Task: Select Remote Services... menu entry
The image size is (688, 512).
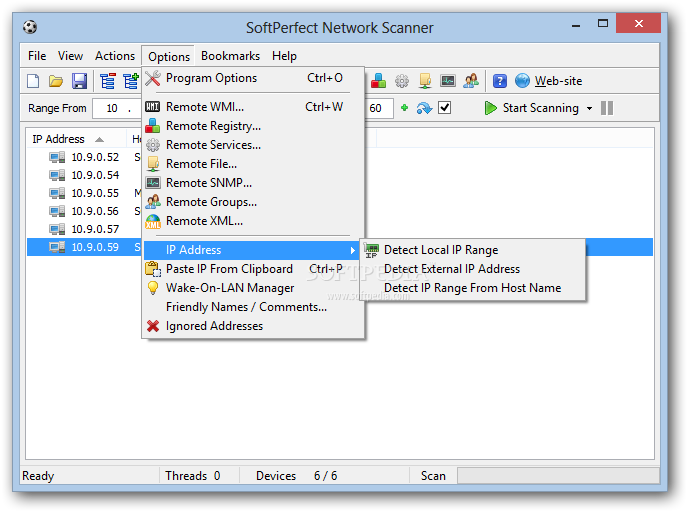Action: 253,145
